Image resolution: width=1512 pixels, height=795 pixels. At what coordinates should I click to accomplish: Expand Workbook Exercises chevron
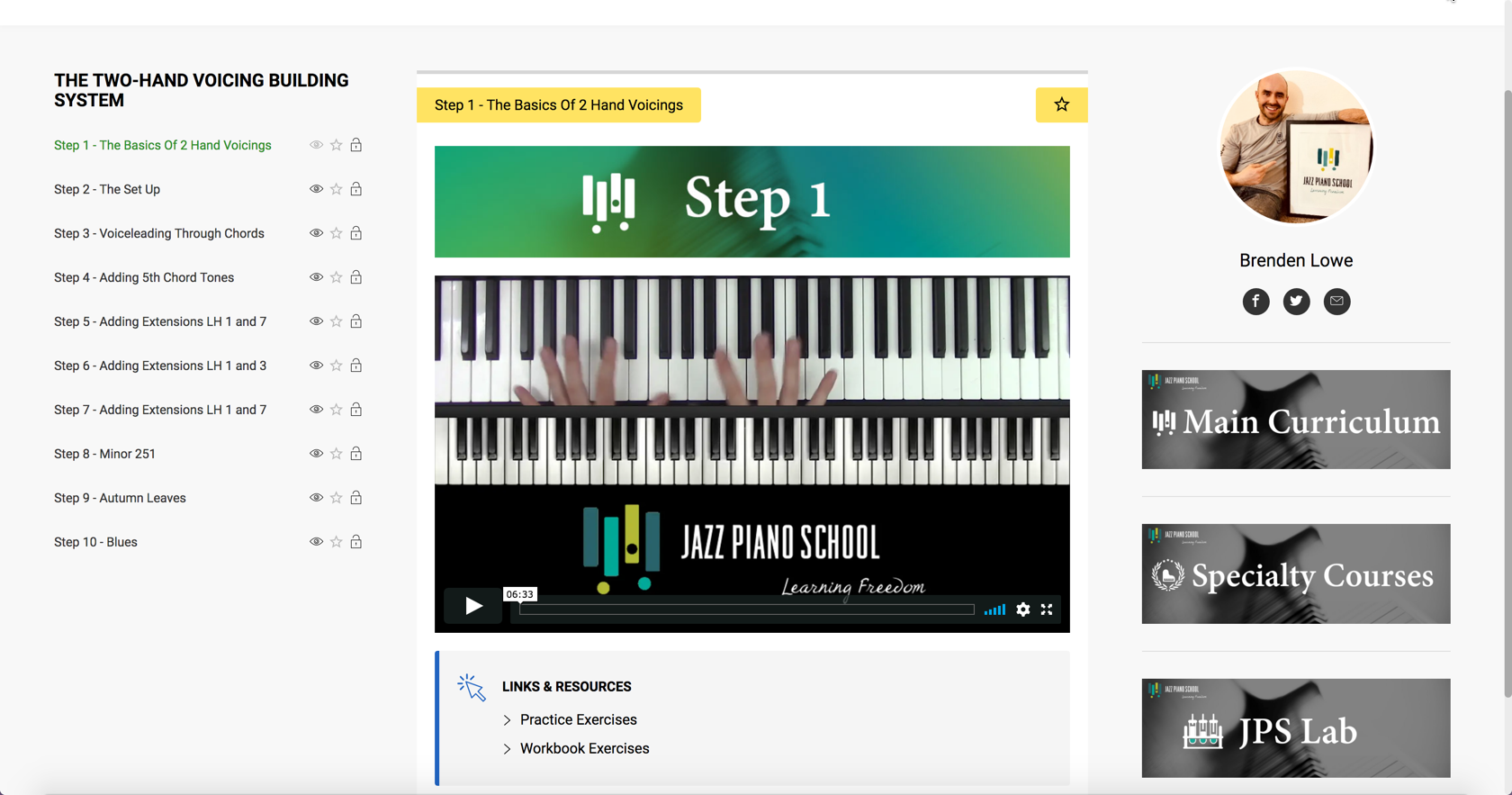(x=508, y=749)
